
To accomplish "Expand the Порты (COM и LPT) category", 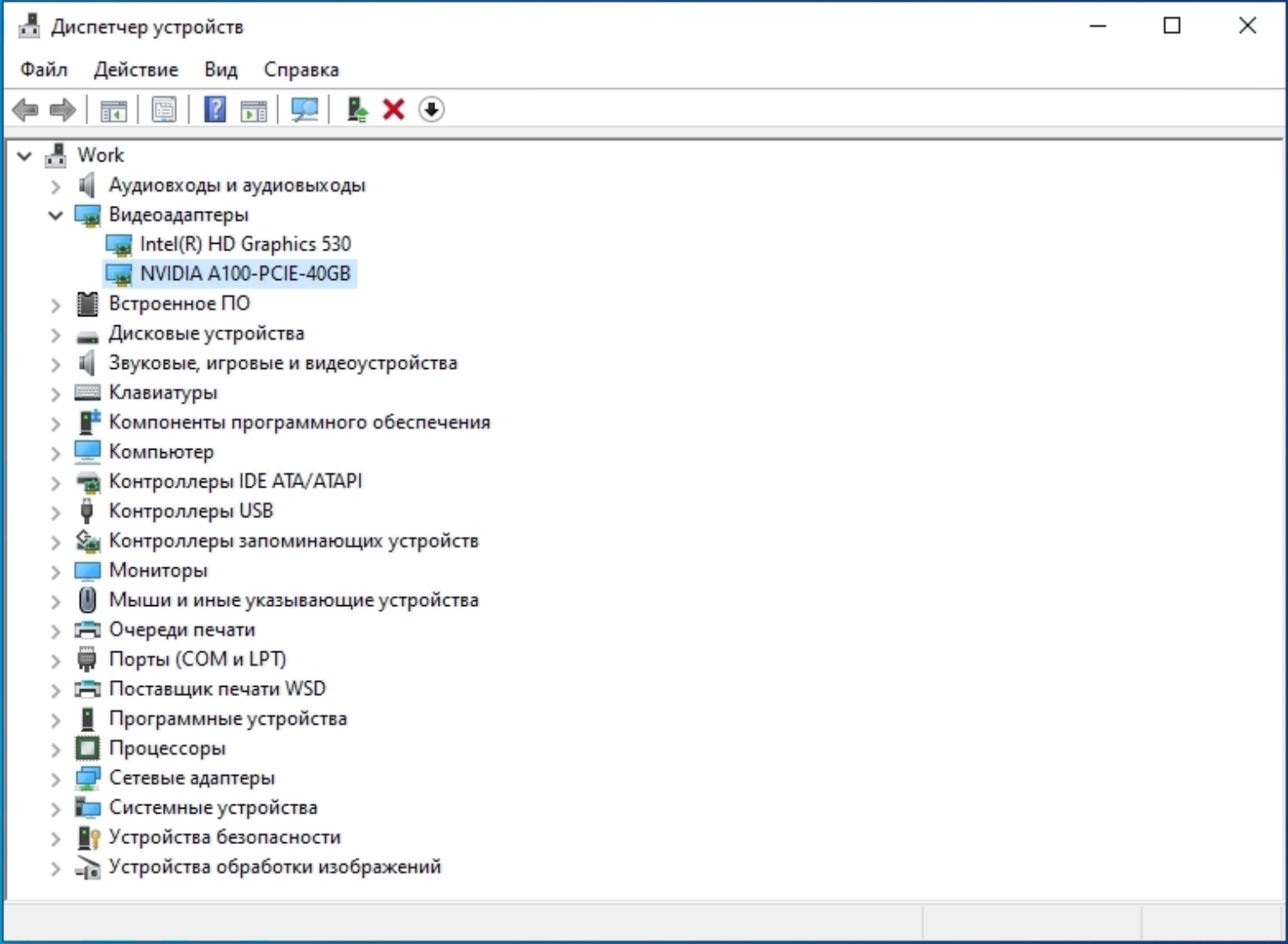I will (55, 660).
